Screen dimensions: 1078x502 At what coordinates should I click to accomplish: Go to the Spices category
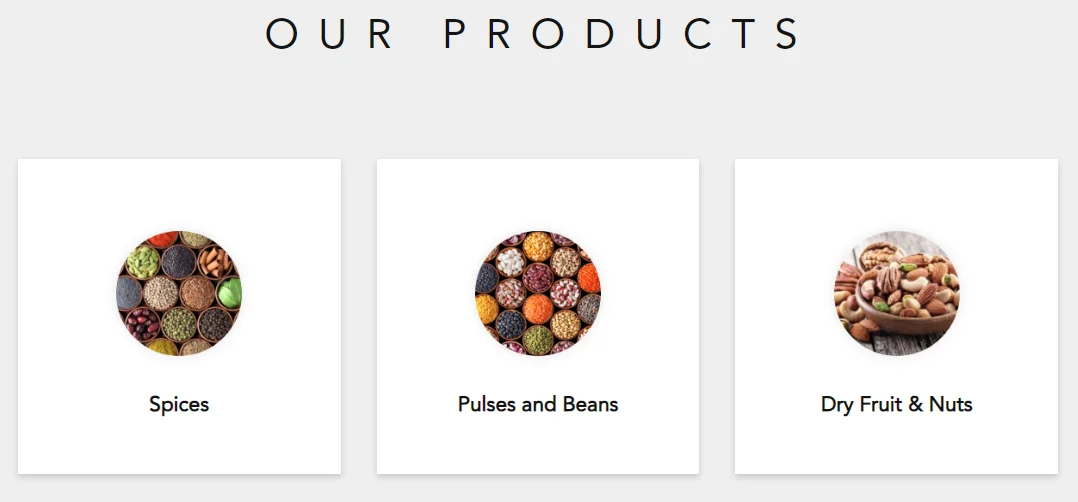coord(179,404)
